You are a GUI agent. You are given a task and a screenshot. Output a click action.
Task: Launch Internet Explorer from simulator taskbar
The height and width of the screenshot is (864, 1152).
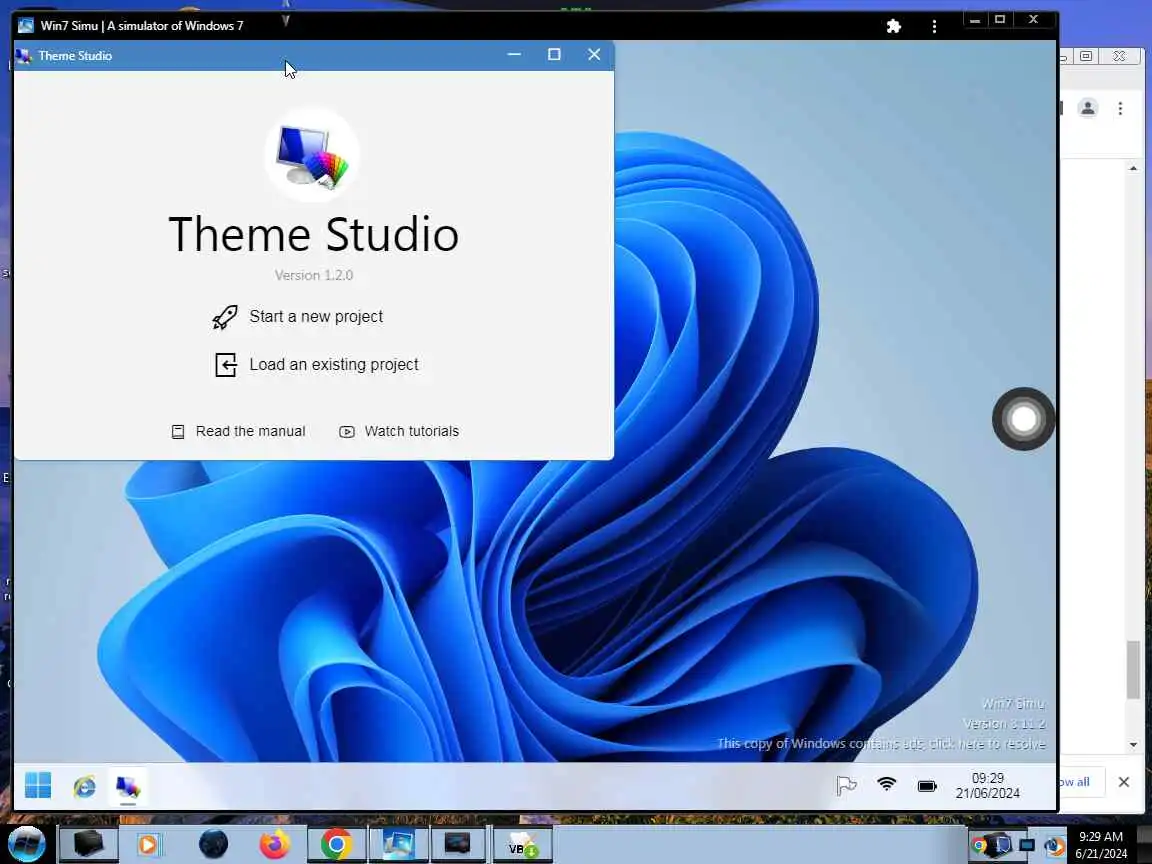tap(84, 787)
